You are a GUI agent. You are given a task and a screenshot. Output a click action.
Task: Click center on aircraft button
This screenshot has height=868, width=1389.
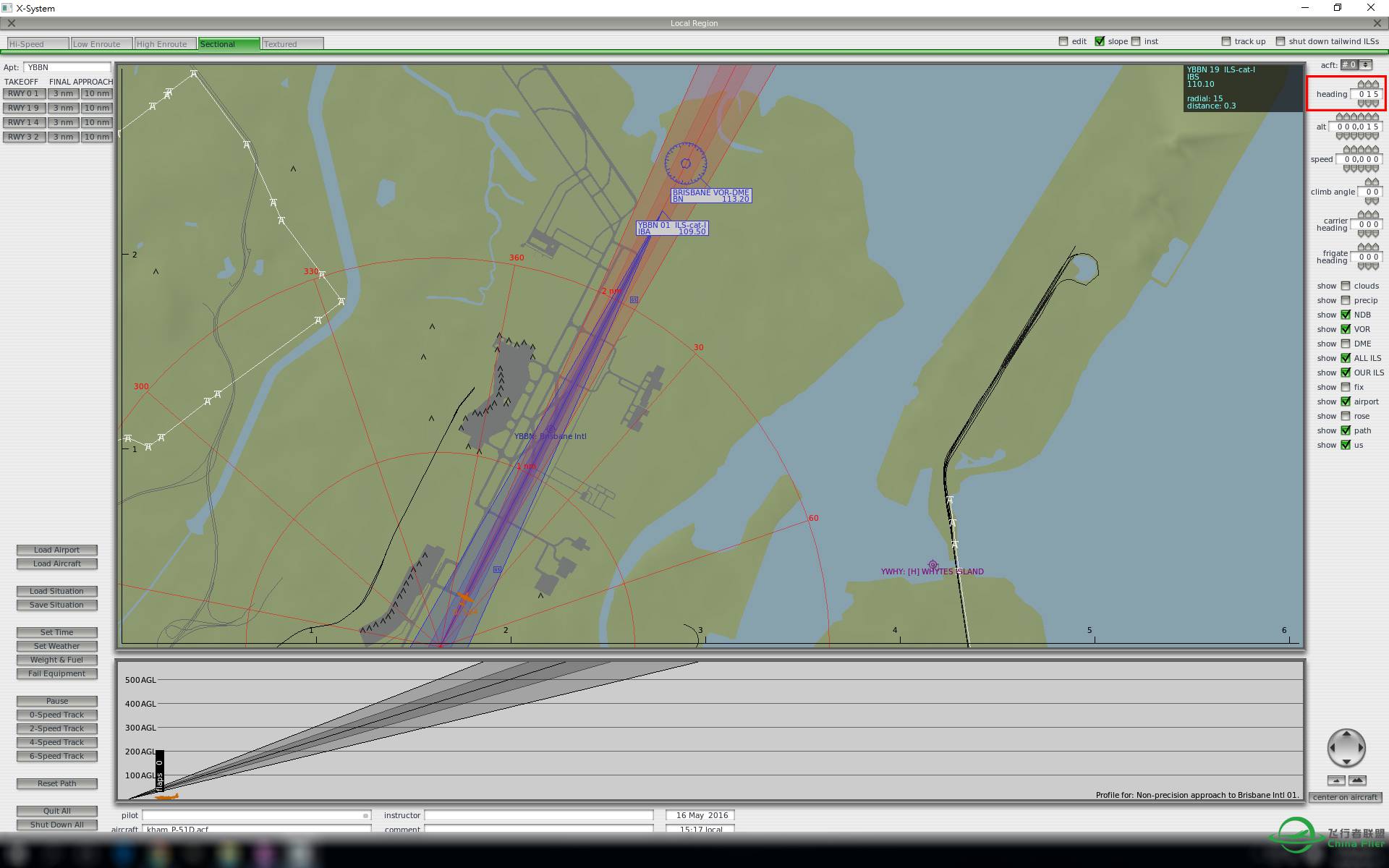1345,797
